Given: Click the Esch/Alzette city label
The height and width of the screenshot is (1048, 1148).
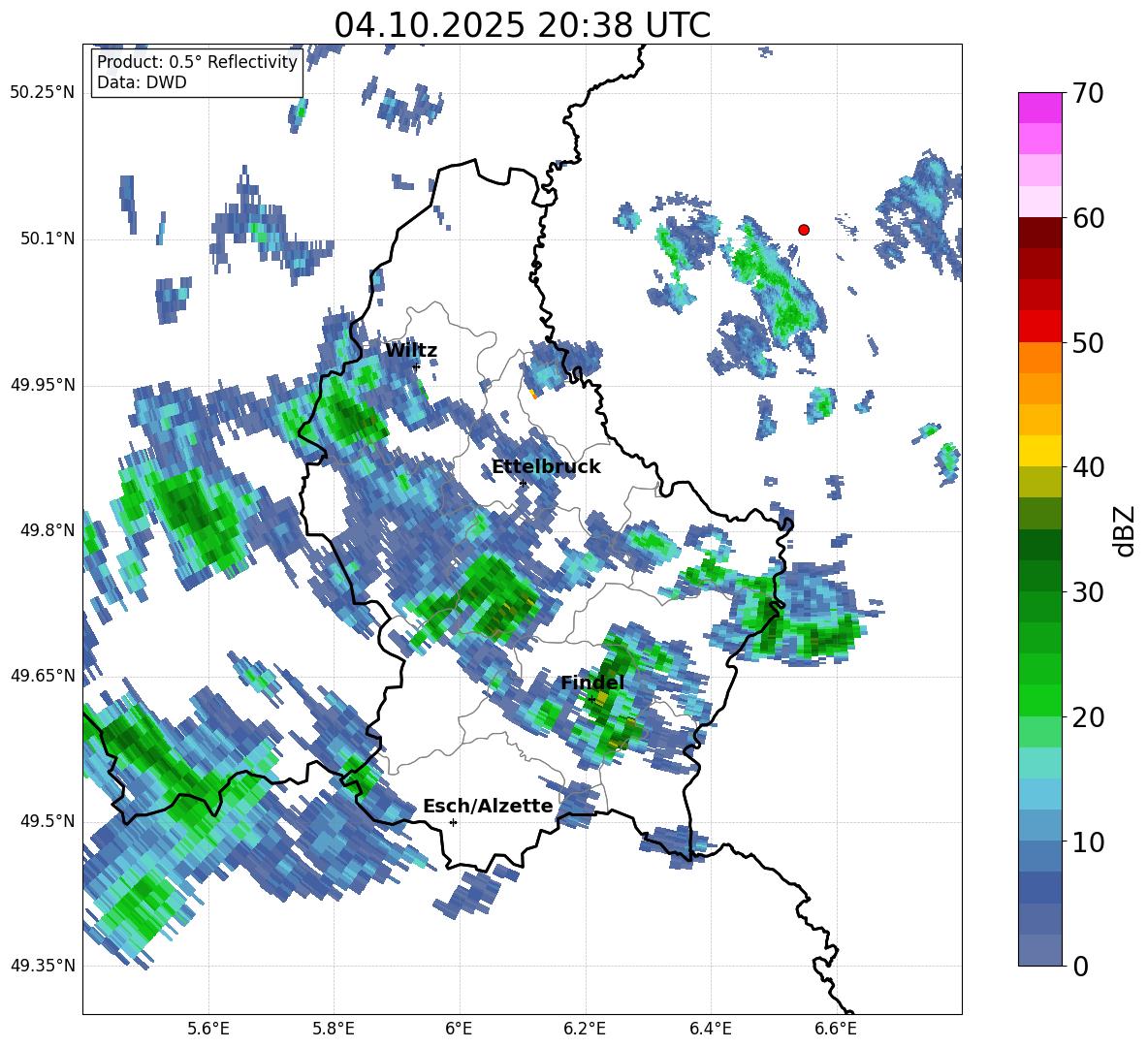Looking at the screenshot, I should 489,806.
